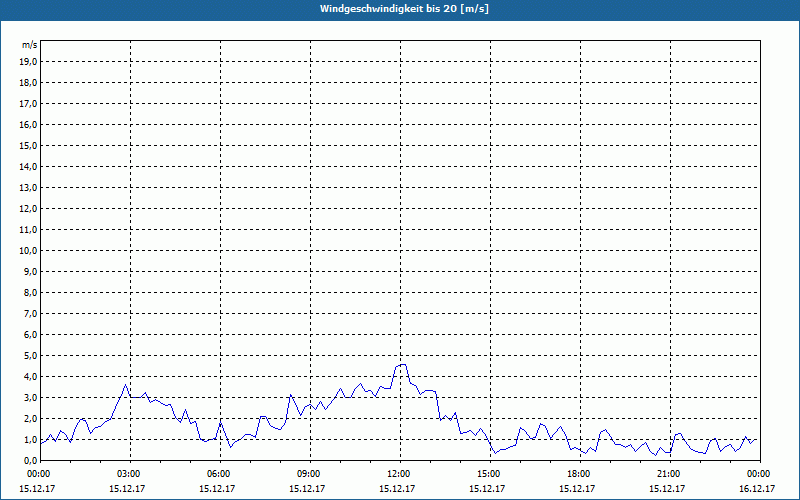The height and width of the screenshot is (500, 800).
Task: Pick the "14,0" y-axis label
Action: point(28,166)
